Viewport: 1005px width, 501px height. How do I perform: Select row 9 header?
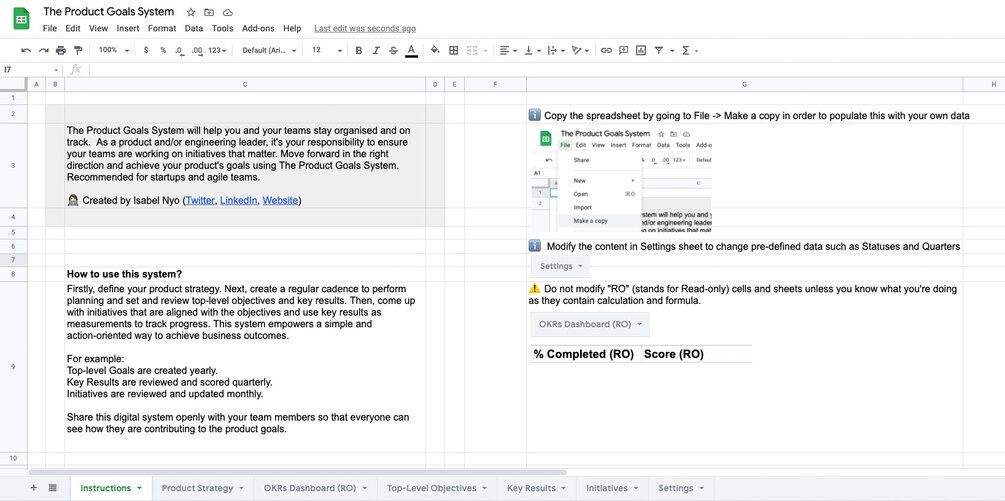coord(13,366)
